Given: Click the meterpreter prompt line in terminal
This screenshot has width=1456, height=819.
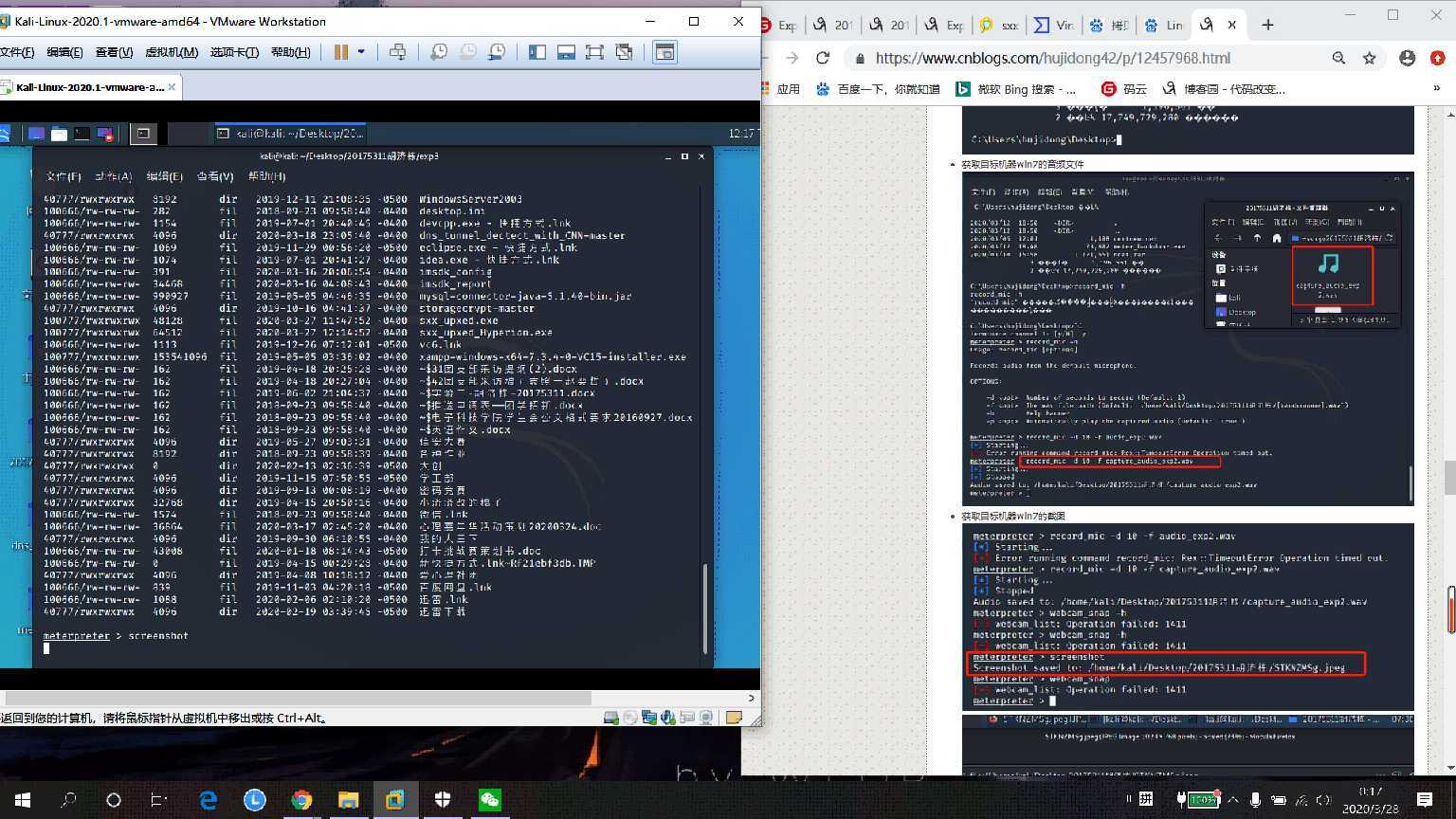Looking at the screenshot, I should click(116, 636).
